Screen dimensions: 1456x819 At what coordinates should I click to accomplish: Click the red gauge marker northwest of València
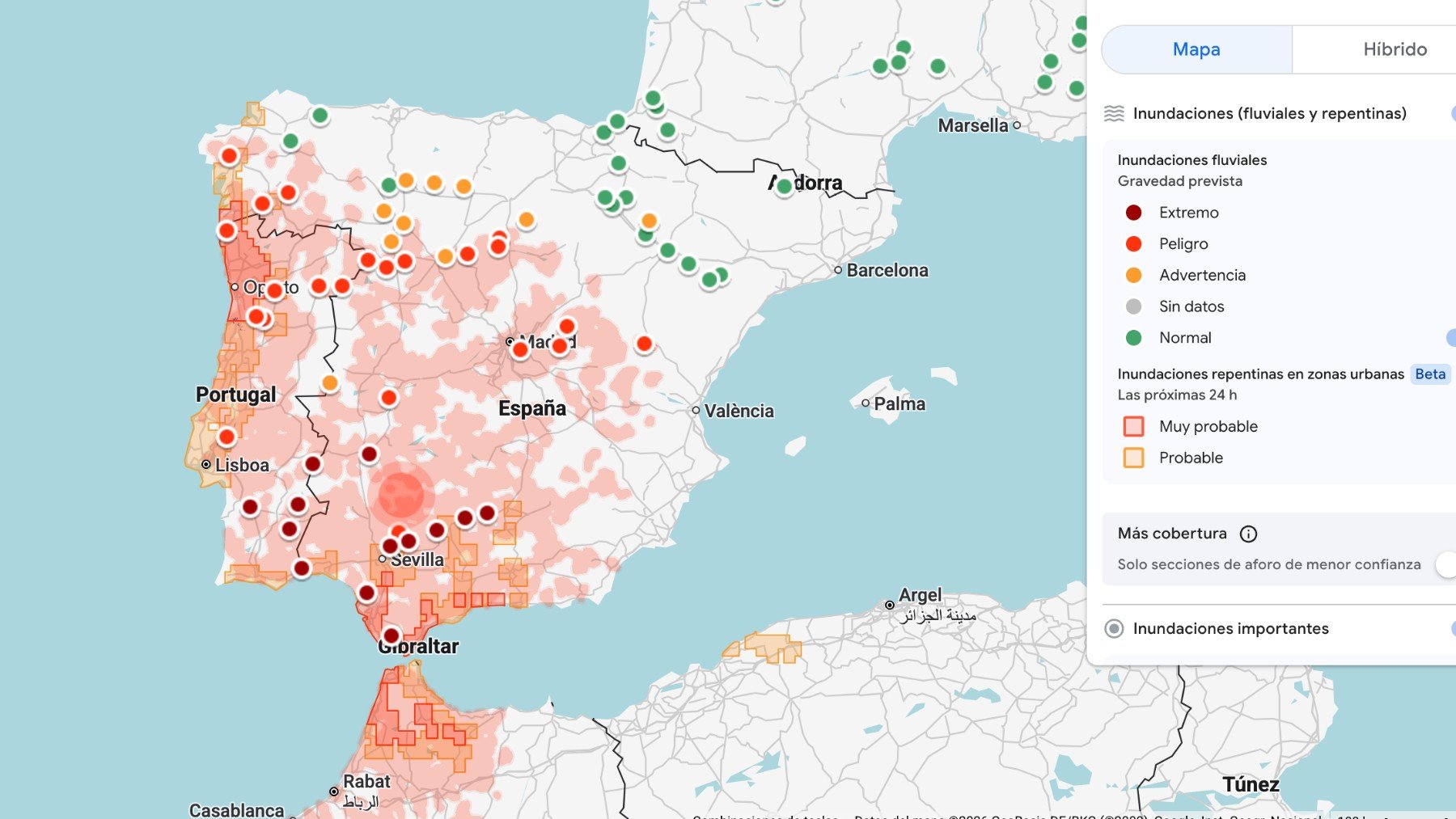click(644, 344)
